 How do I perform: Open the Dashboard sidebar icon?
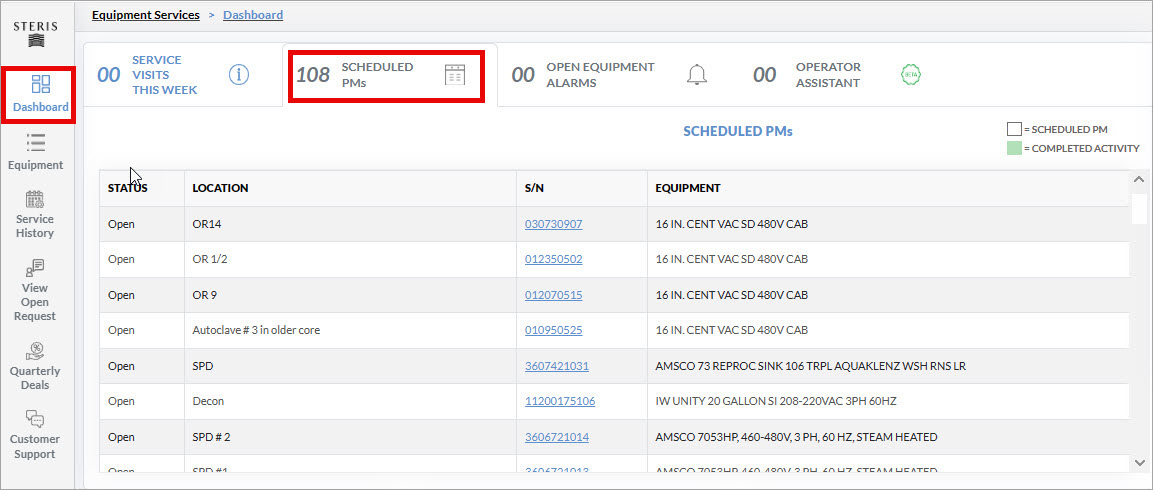click(x=40, y=83)
